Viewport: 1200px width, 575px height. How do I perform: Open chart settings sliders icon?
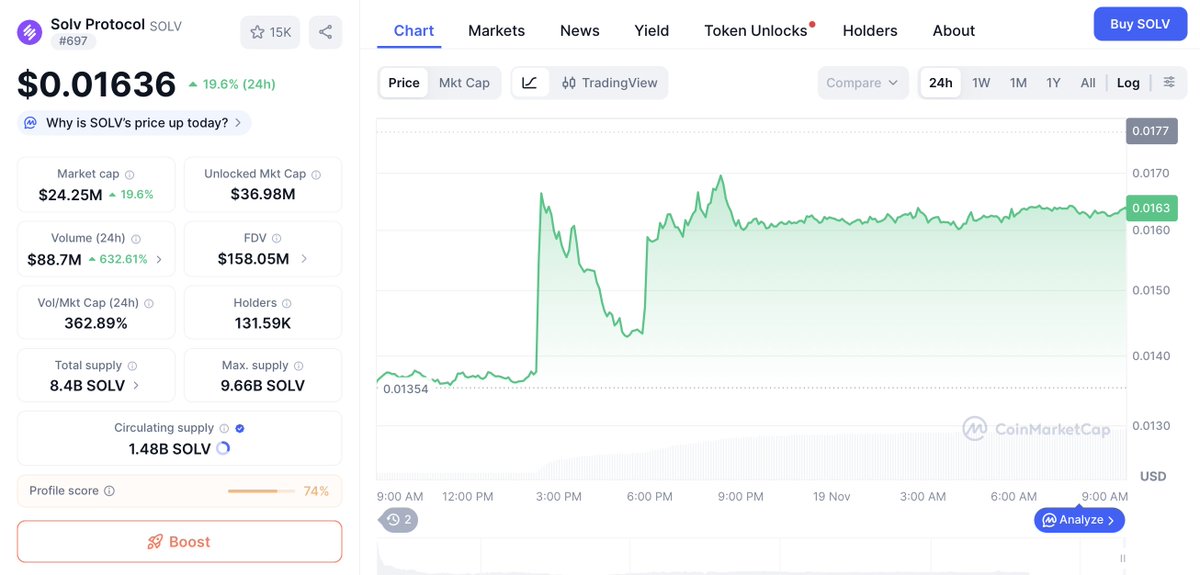pyautogui.click(x=1169, y=82)
